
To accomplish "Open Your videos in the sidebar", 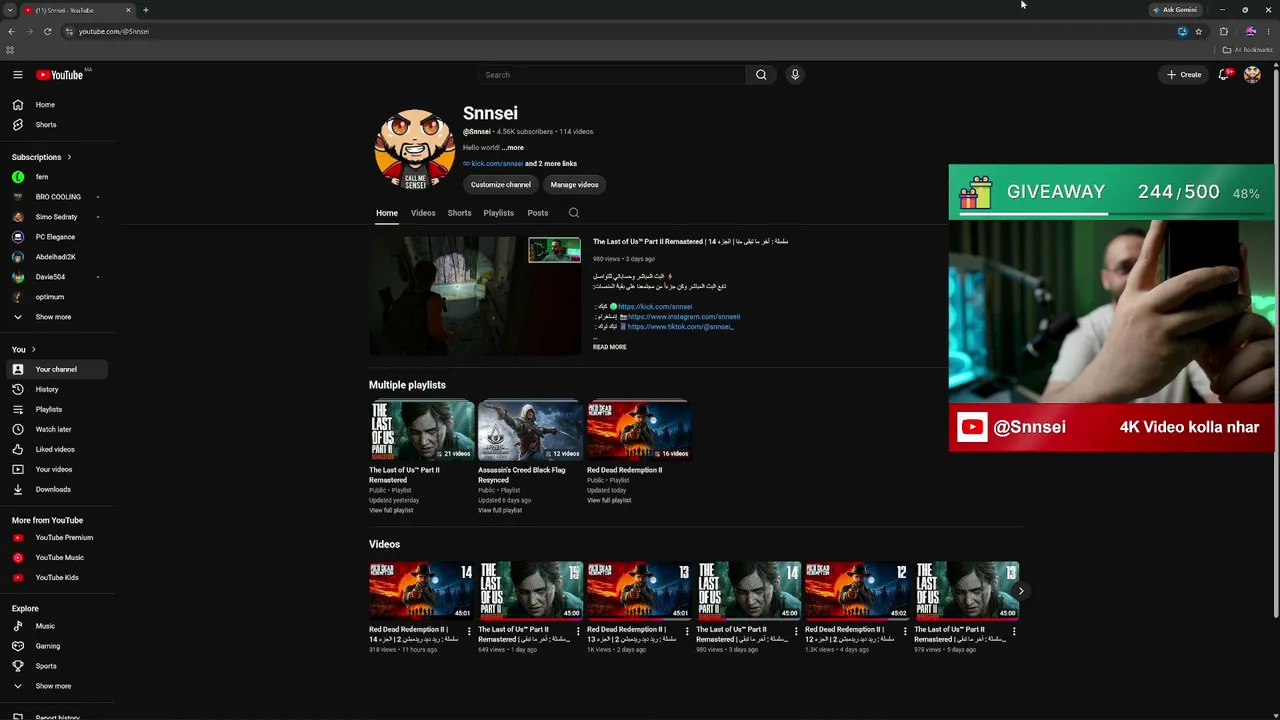I will tap(57, 469).
